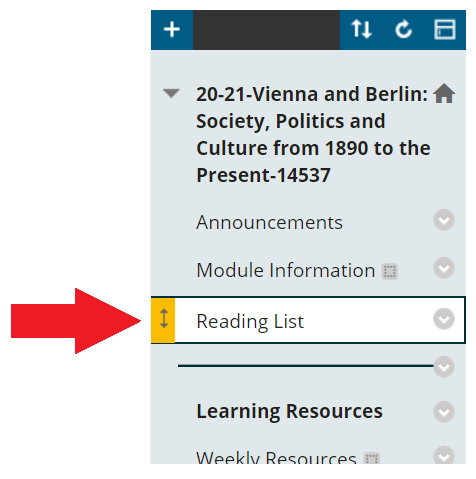Select the Reading List menu item
Image resolution: width=476 pixels, height=479 pixels.
point(250,322)
